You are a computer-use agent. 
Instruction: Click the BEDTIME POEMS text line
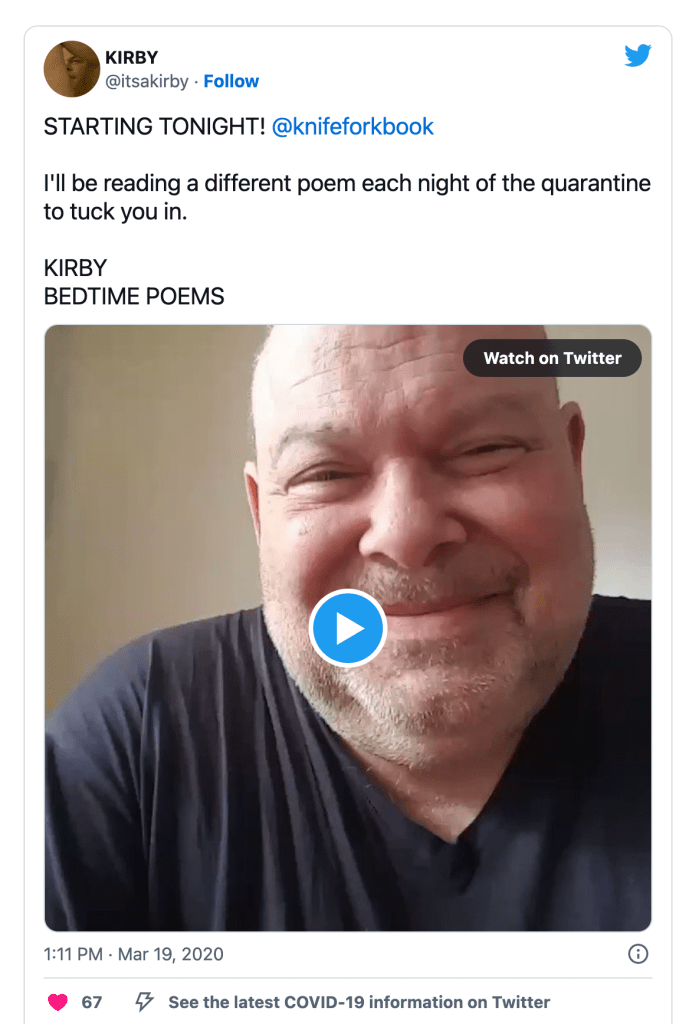pyautogui.click(x=134, y=297)
